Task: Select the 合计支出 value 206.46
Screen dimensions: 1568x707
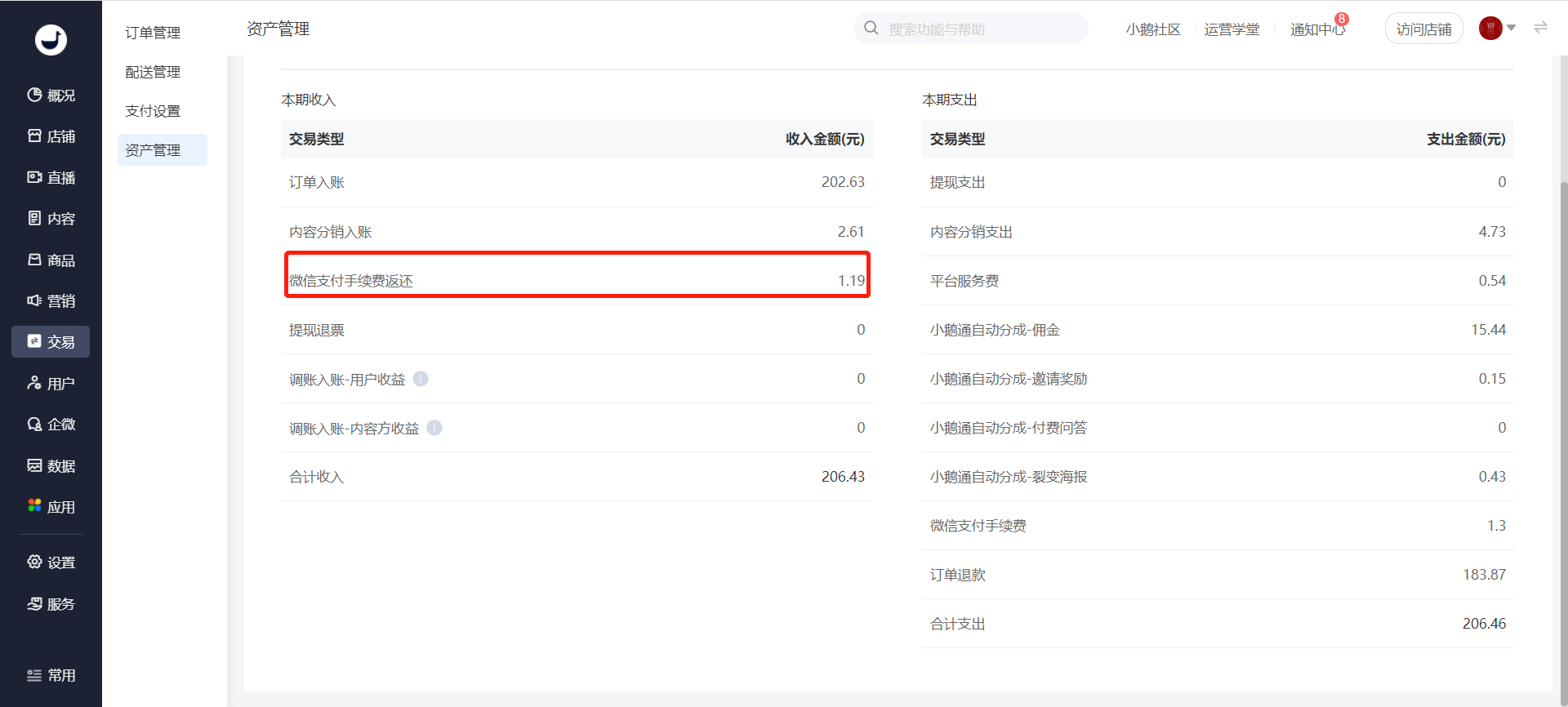Action: pos(1484,624)
